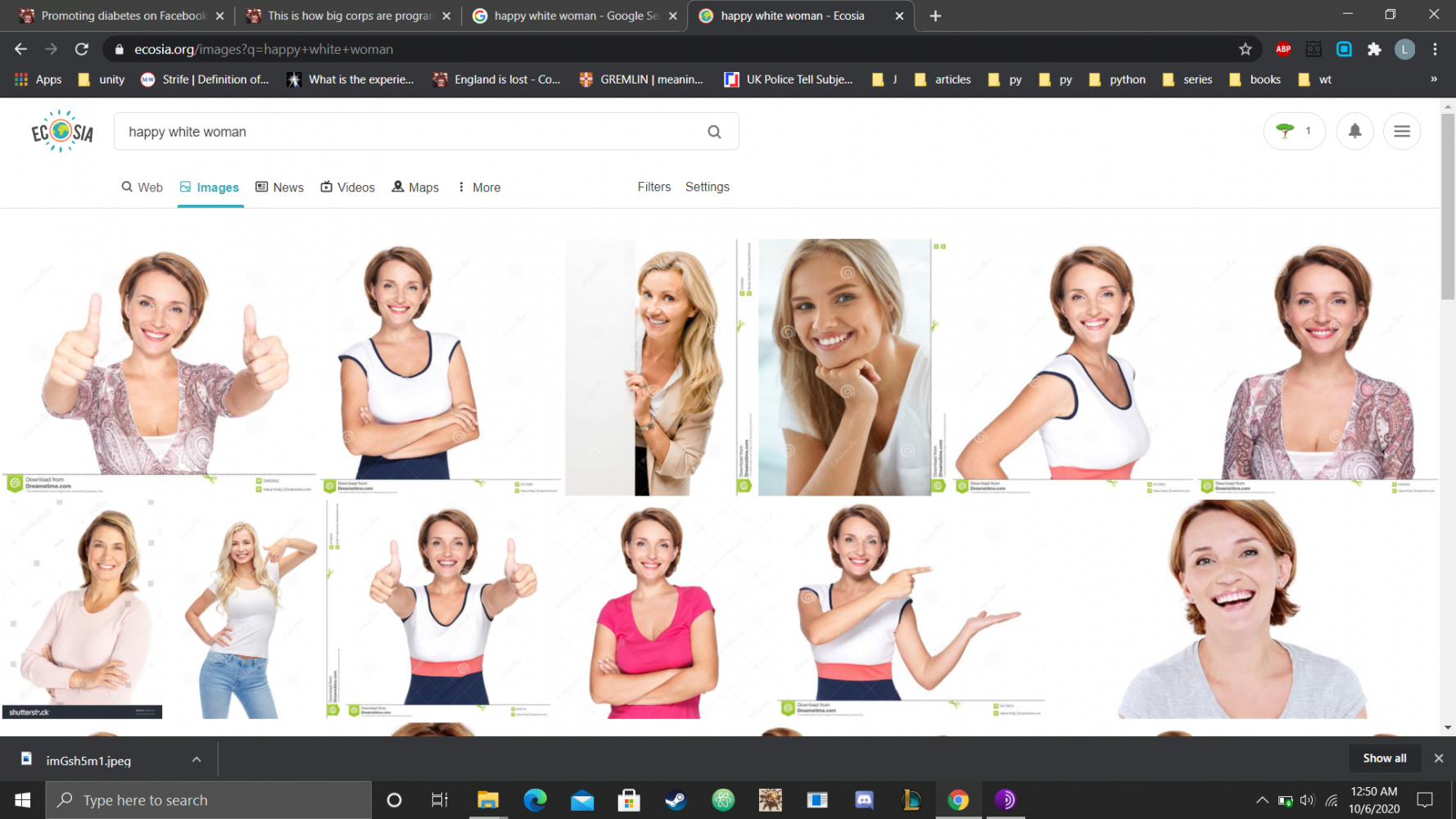Open the notifications bell
The width and height of the screenshot is (1456, 819).
[x=1354, y=131]
